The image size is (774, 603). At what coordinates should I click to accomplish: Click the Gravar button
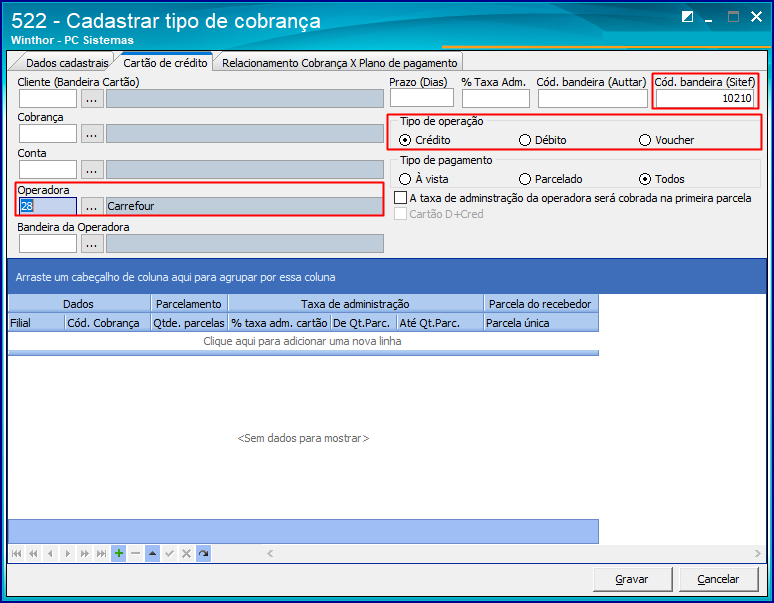[x=632, y=579]
